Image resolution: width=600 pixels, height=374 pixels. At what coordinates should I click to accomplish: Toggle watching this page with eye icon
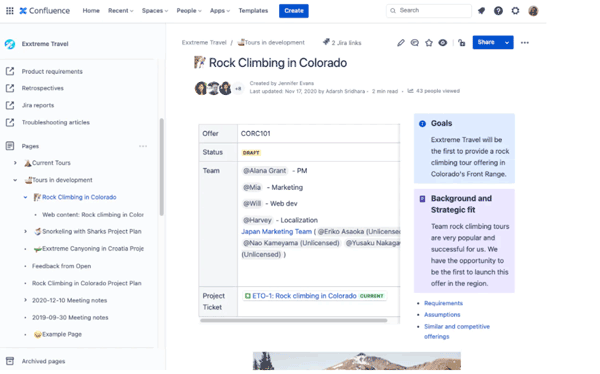click(x=443, y=42)
